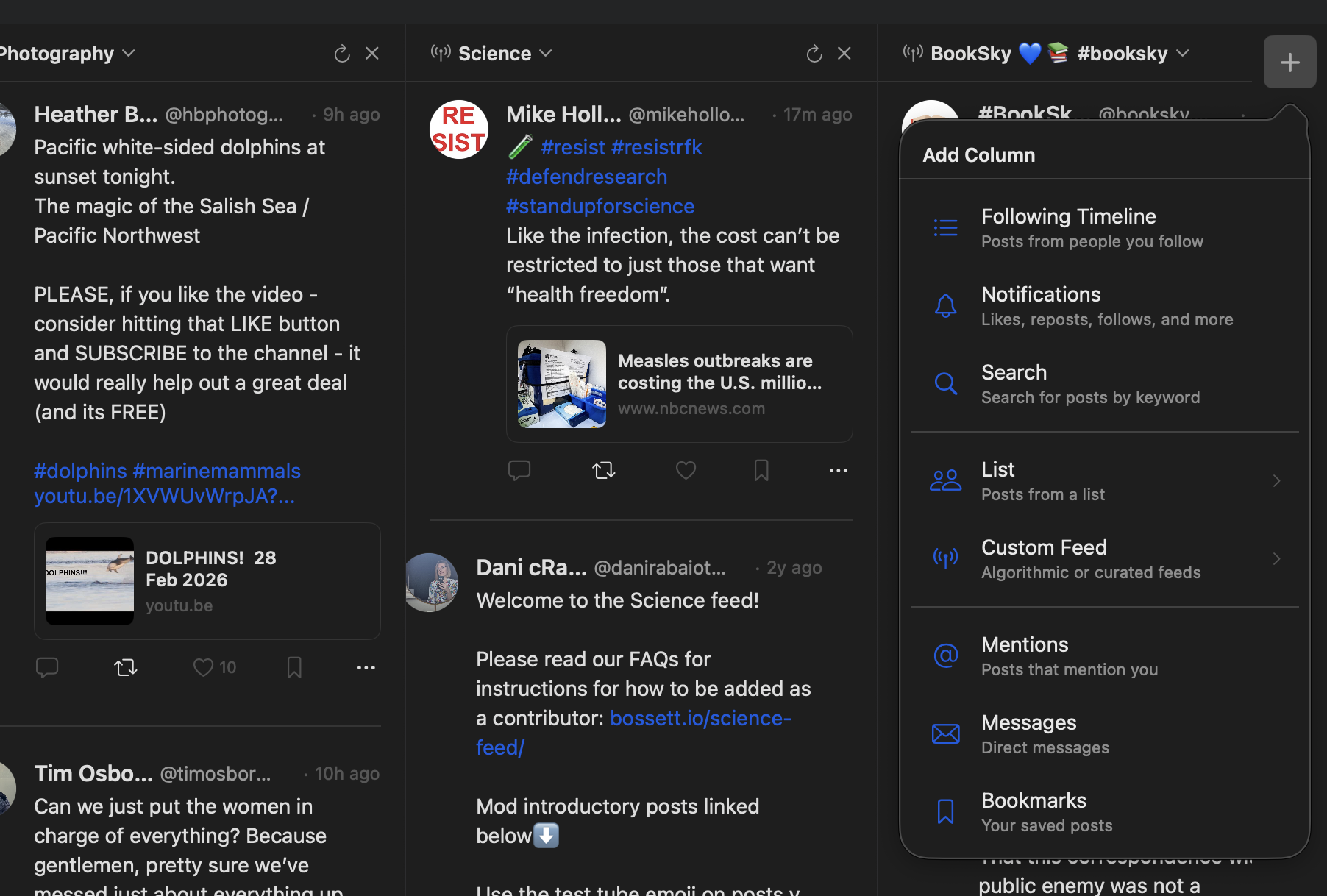Screen dimensions: 1327x896
Task: Toggle like on Heather's dolphin post
Action: coord(202,667)
